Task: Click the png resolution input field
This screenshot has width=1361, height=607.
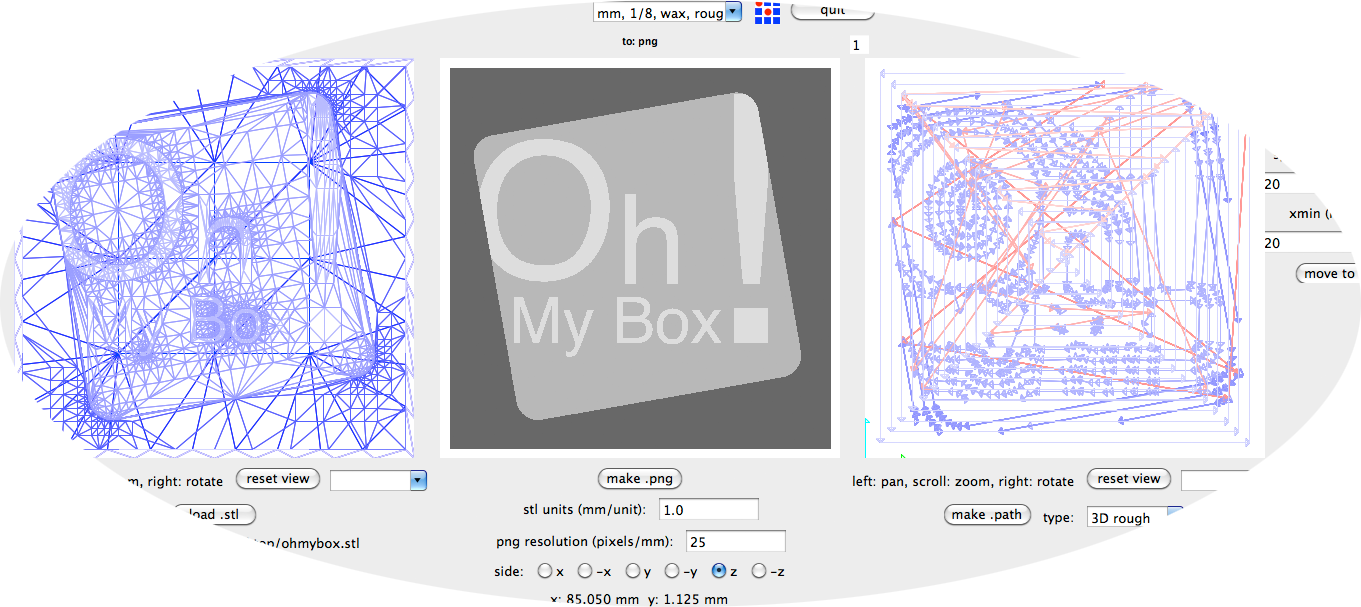Action: [735, 541]
